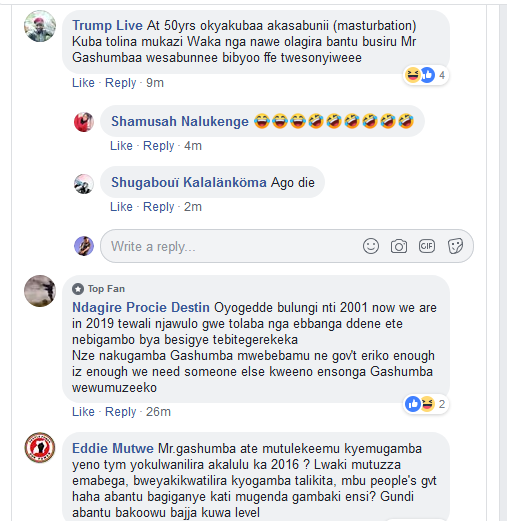Open the GIF picker in reply box
The width and height of the screenshot is (507, 521).
point(427,246)
